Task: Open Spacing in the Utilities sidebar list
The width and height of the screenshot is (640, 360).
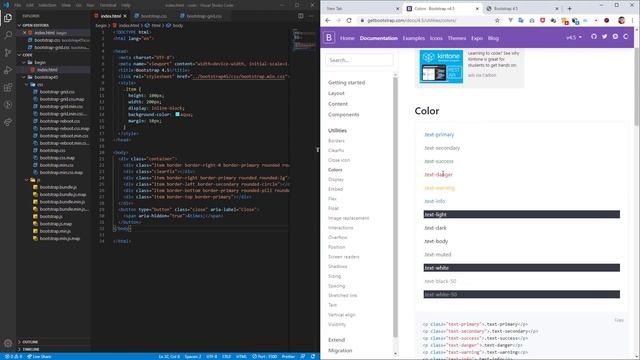Action: pos(336,286)
